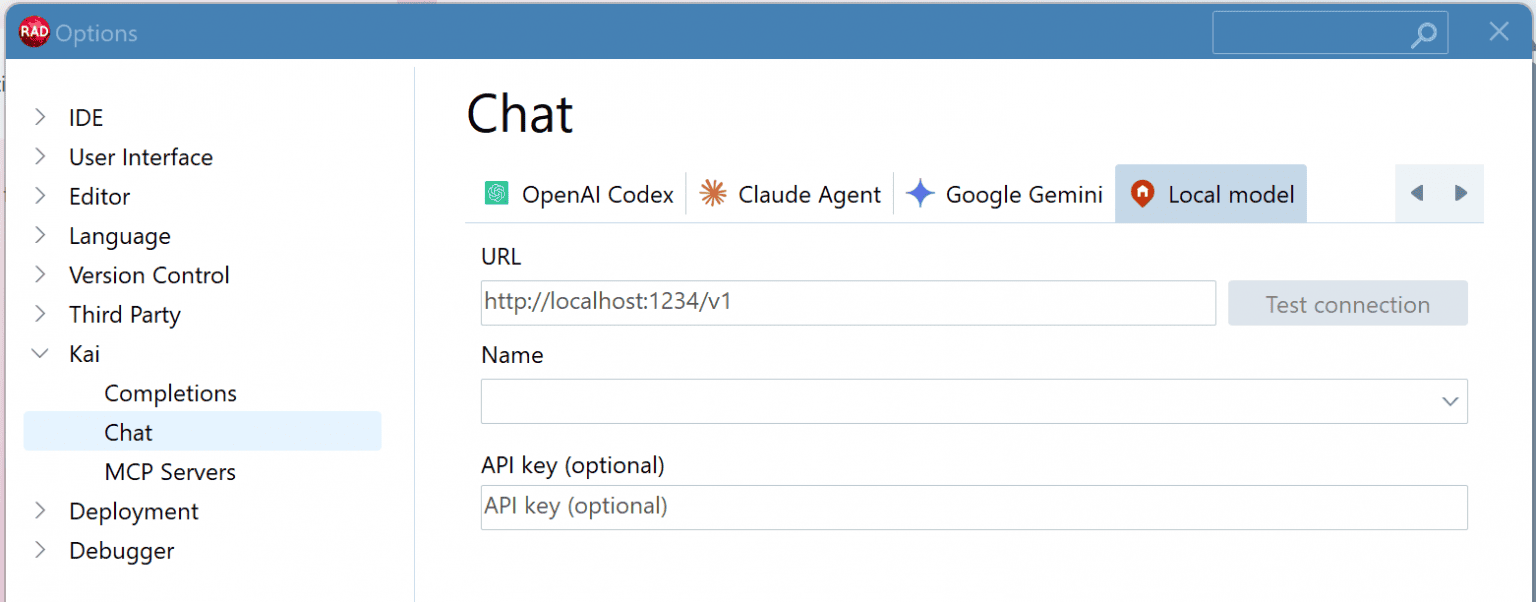
Task: Expand the Language tree node
Action: coord(40,235)
